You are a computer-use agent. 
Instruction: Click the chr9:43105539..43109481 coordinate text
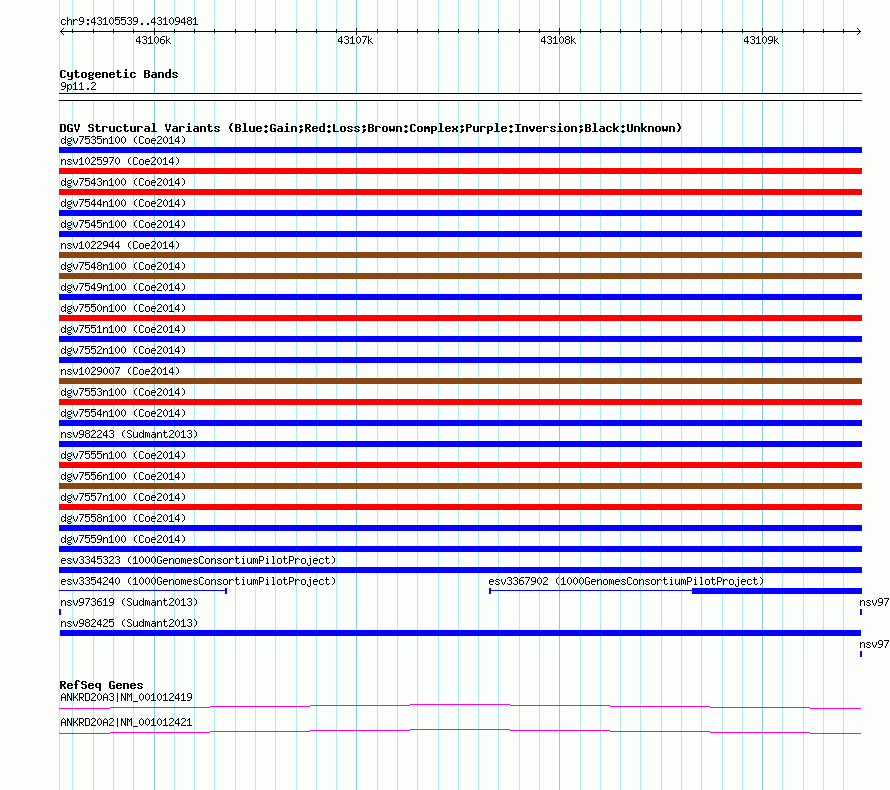tap(129, 21)
